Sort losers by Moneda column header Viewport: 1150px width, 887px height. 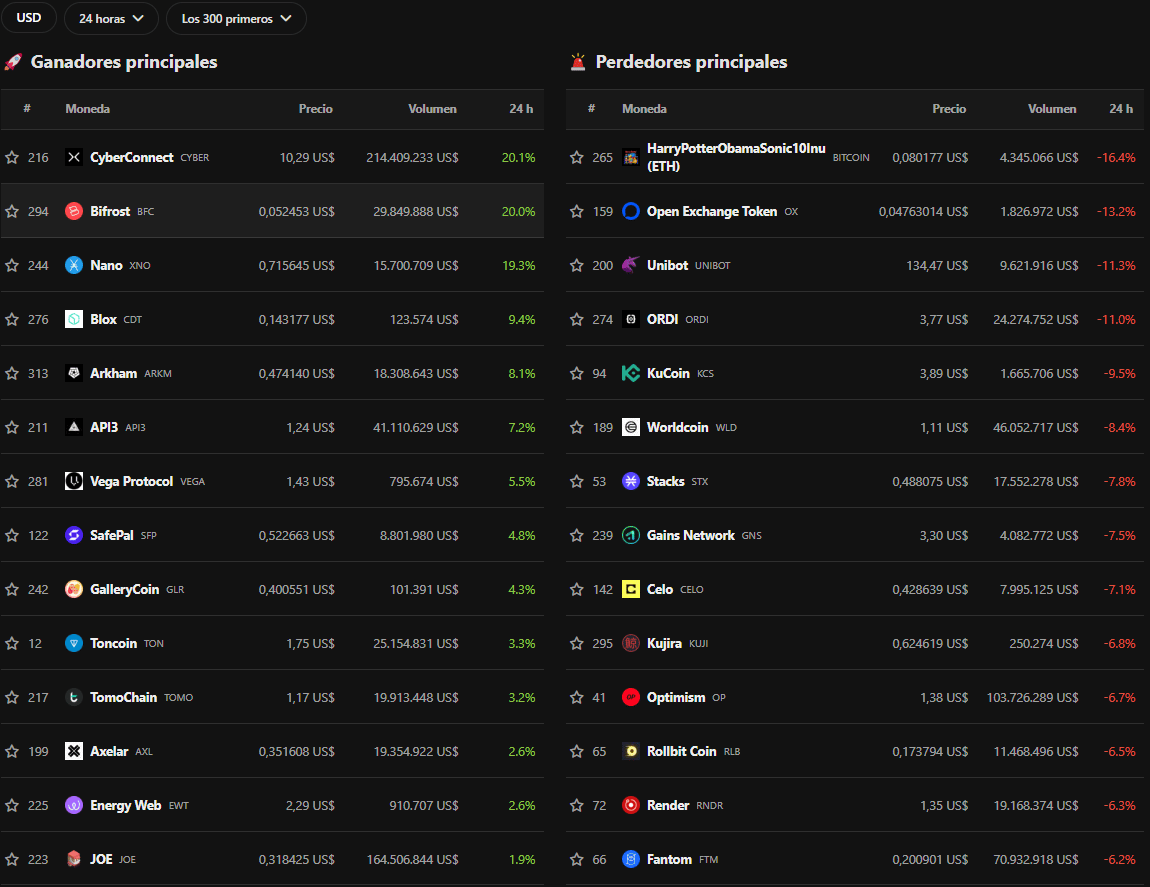tap(644, 109)
